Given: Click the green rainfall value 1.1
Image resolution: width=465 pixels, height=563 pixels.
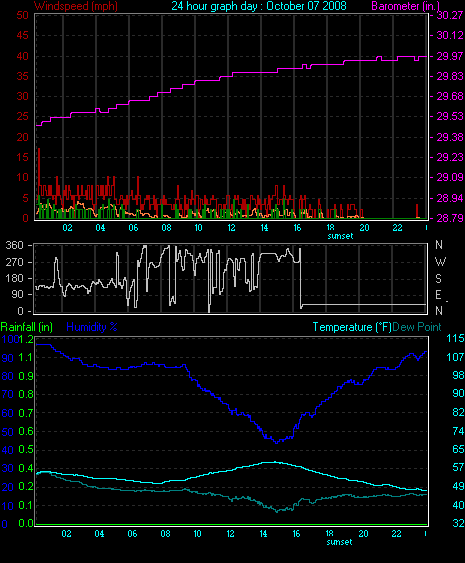Looking at the screenshot, I should (x=26, y=358).
